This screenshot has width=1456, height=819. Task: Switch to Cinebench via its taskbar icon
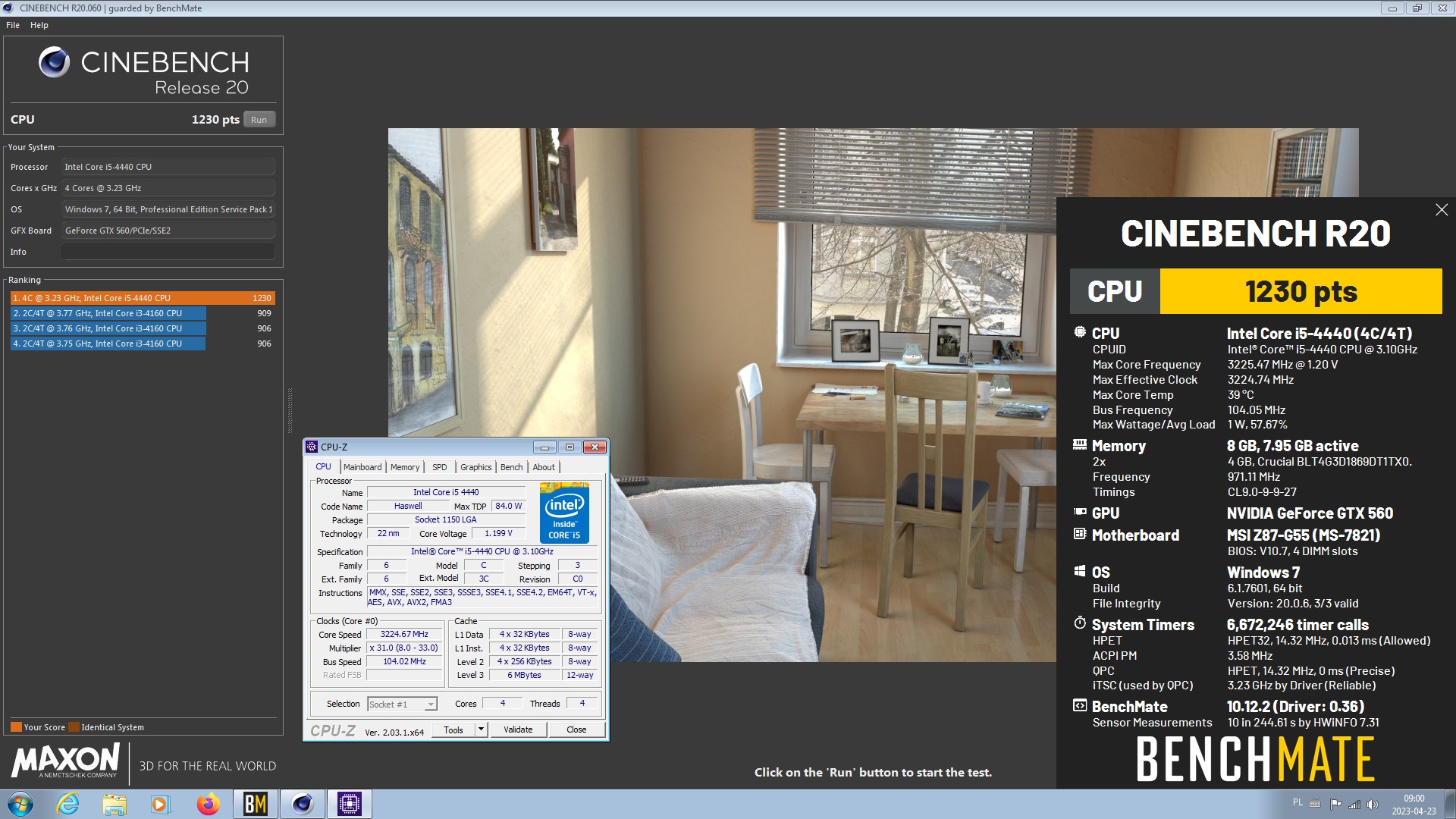pos(303,804)
